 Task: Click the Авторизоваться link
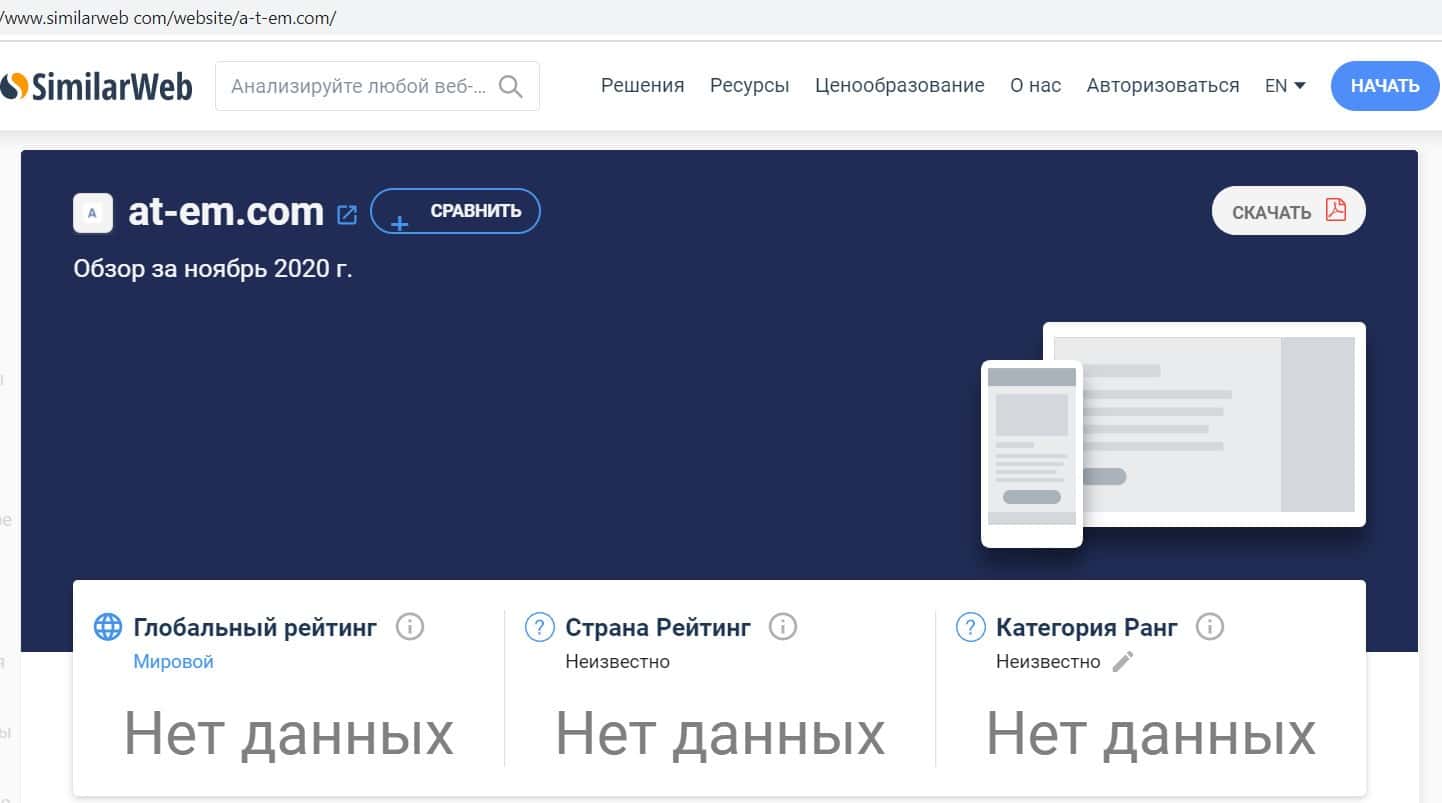(1162, 86)
